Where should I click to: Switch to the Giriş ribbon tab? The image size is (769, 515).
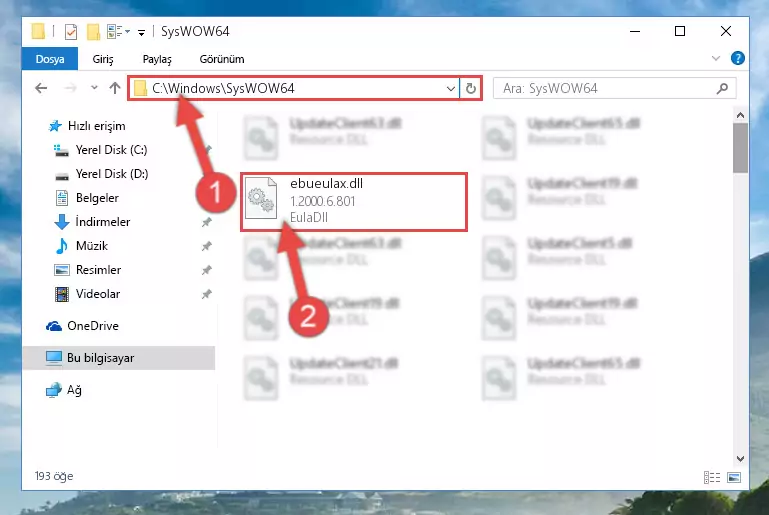(x=103, y=59)
